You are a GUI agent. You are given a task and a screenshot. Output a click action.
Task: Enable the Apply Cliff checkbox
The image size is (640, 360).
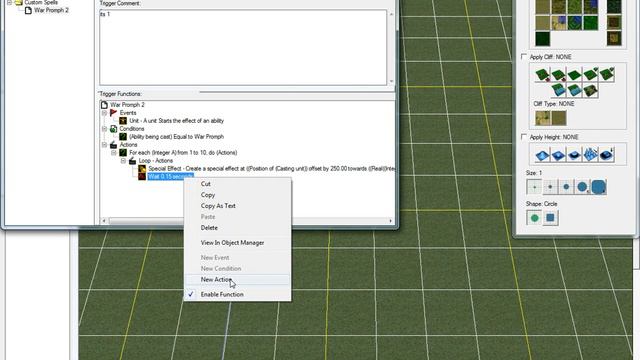[524, 57]
